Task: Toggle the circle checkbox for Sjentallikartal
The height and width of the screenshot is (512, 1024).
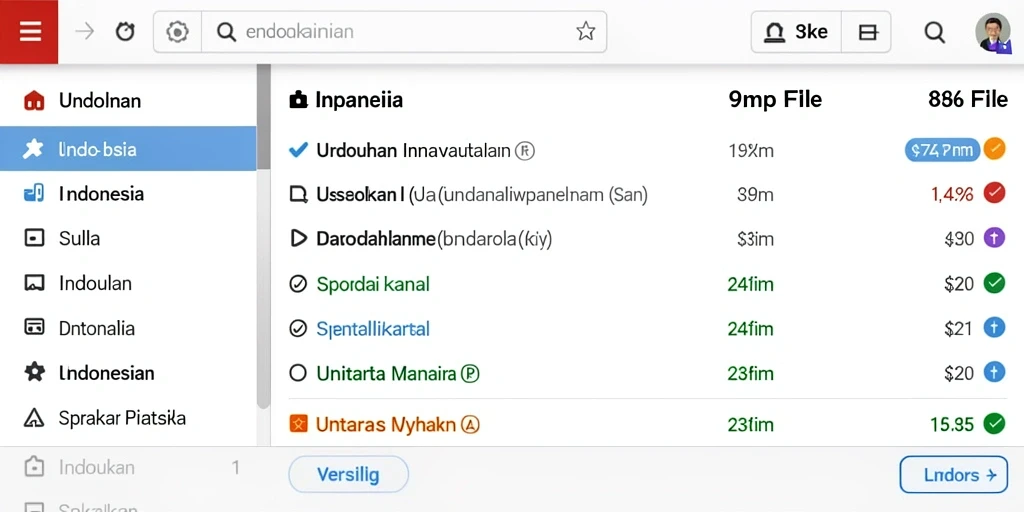Action: [298, 328]
